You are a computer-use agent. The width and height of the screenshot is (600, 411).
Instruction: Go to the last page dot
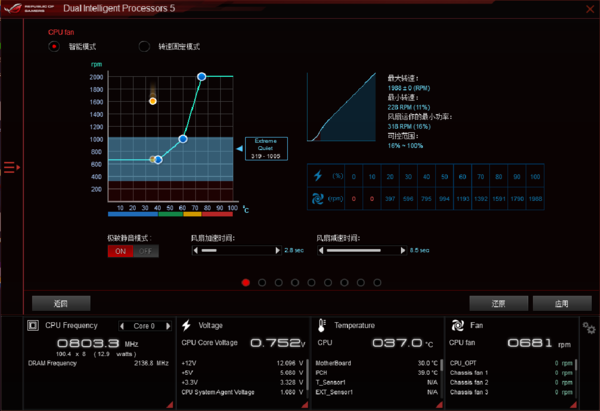click(377, 282)
